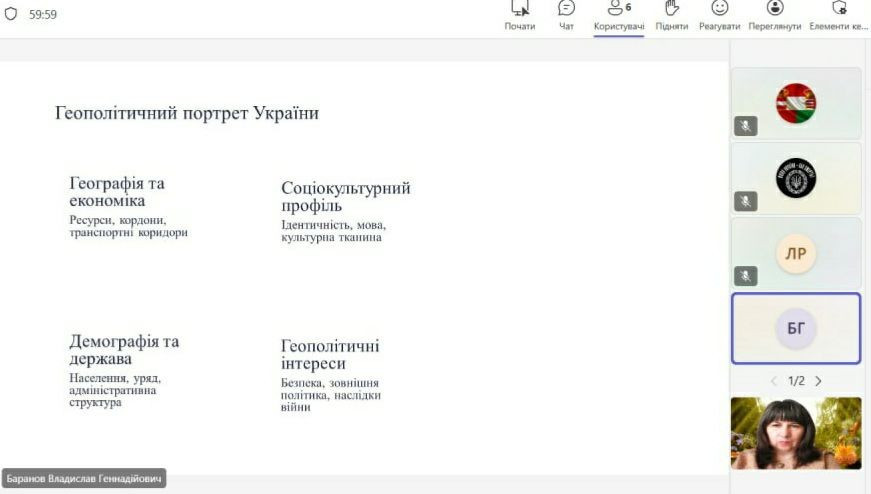871x494 pixels.
Task: Click muted mic icon on ЛР tile
Action: (x=745, y=276)
